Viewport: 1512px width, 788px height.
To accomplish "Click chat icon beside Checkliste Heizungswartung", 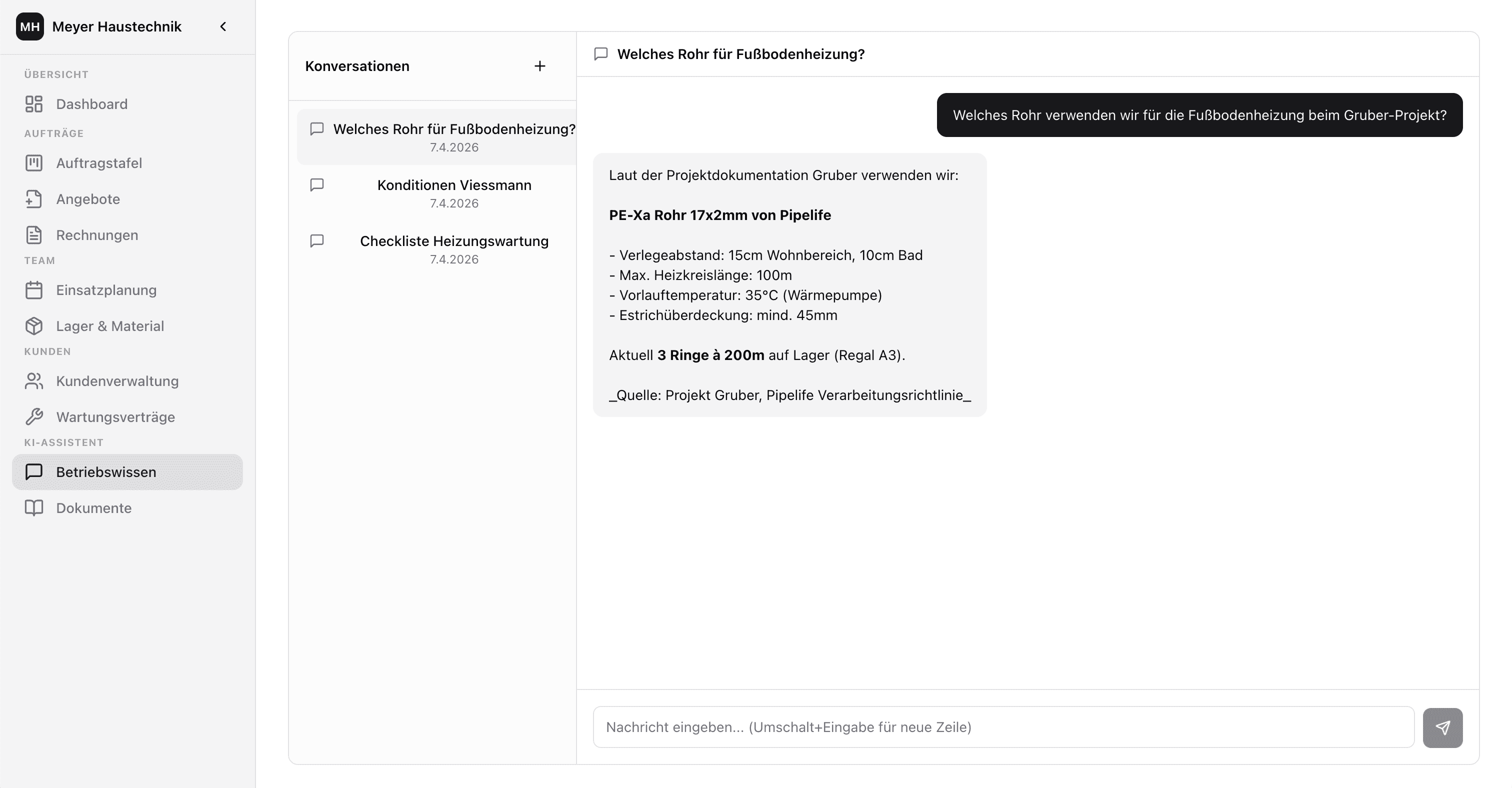I will [x=317, y=240].
